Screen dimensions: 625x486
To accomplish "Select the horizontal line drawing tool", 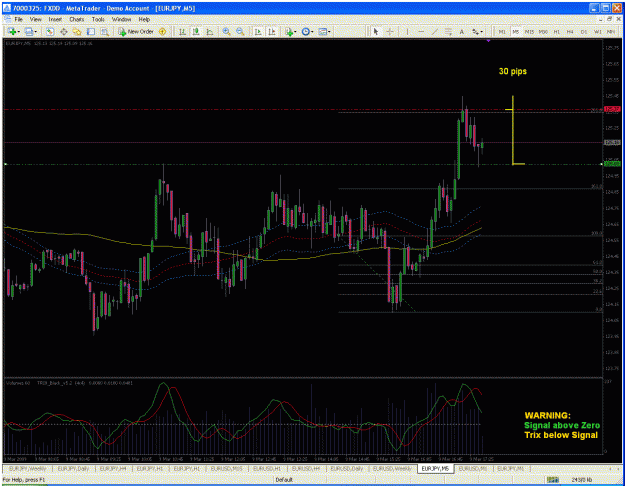I will [421, 31].
